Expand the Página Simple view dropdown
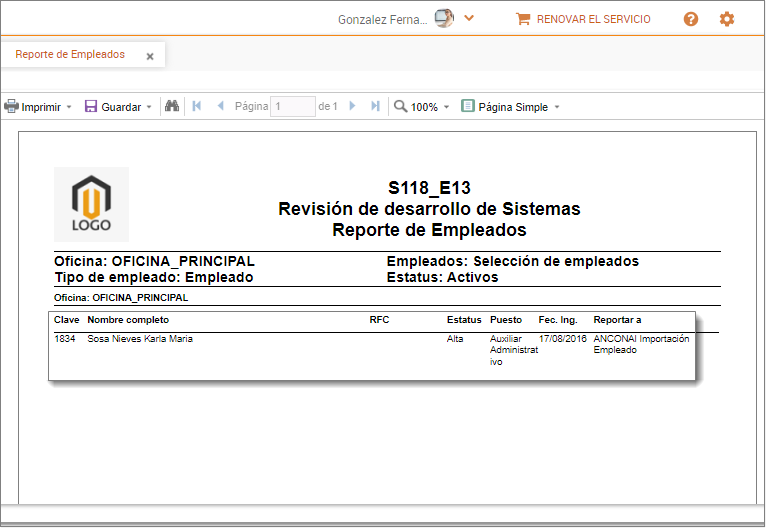Viewport: 767px width, 529px height. pos(557,107)
